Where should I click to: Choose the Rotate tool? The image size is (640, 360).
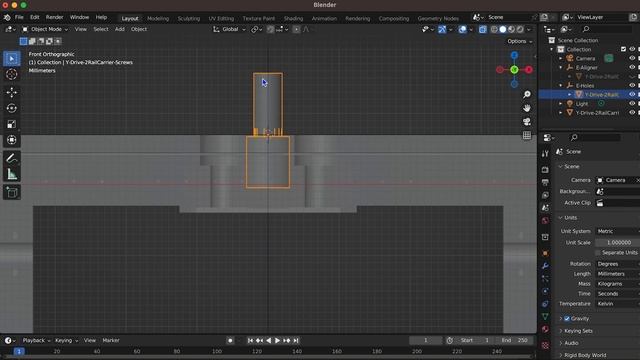coord(12,108)
